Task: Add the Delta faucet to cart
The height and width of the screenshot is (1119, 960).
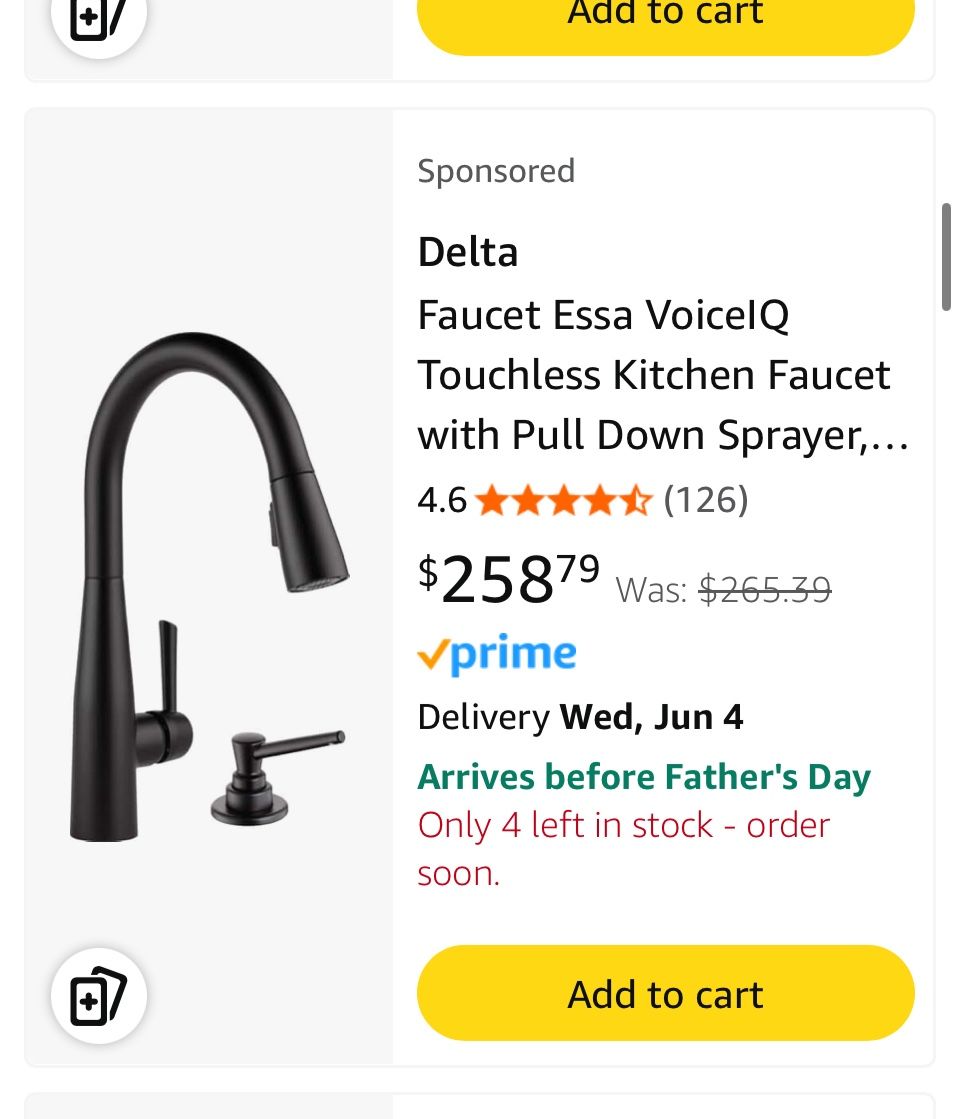Action: [x=664, y=993]
